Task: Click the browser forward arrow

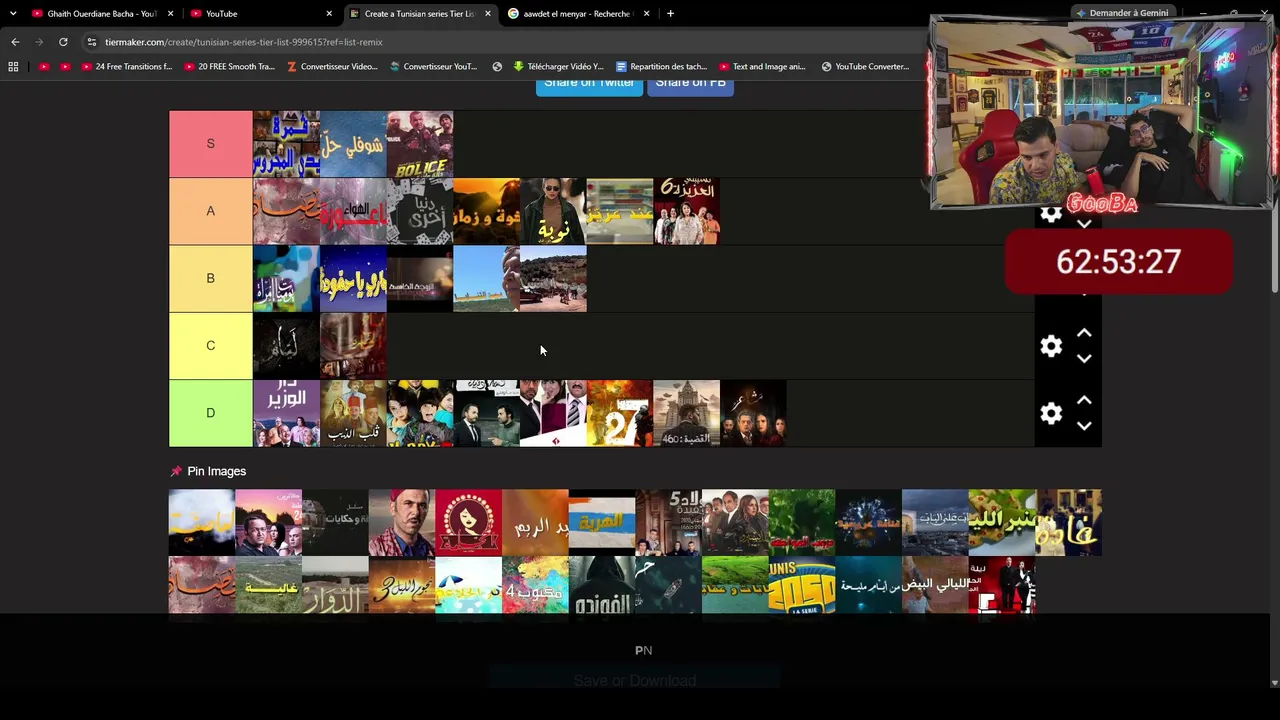Action: click(39, 42)
